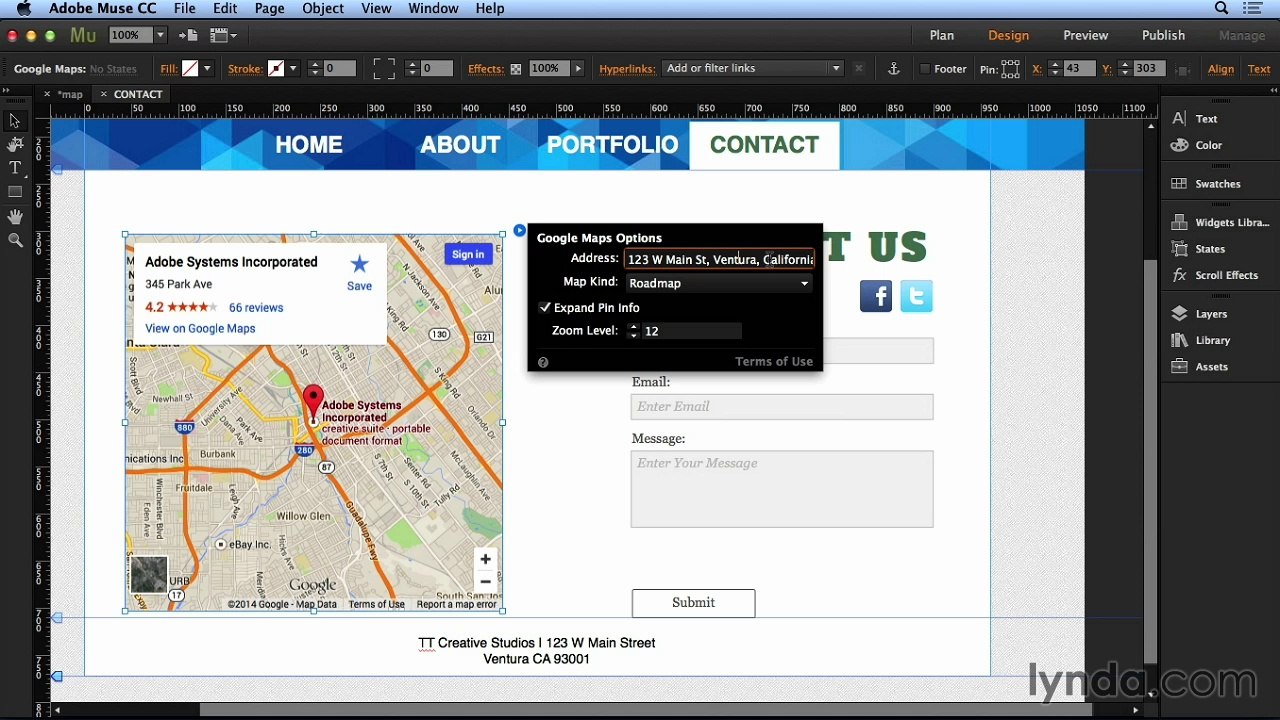Select the Selection tool arrow
1280x720 pixels.
(x=15, y=121)
